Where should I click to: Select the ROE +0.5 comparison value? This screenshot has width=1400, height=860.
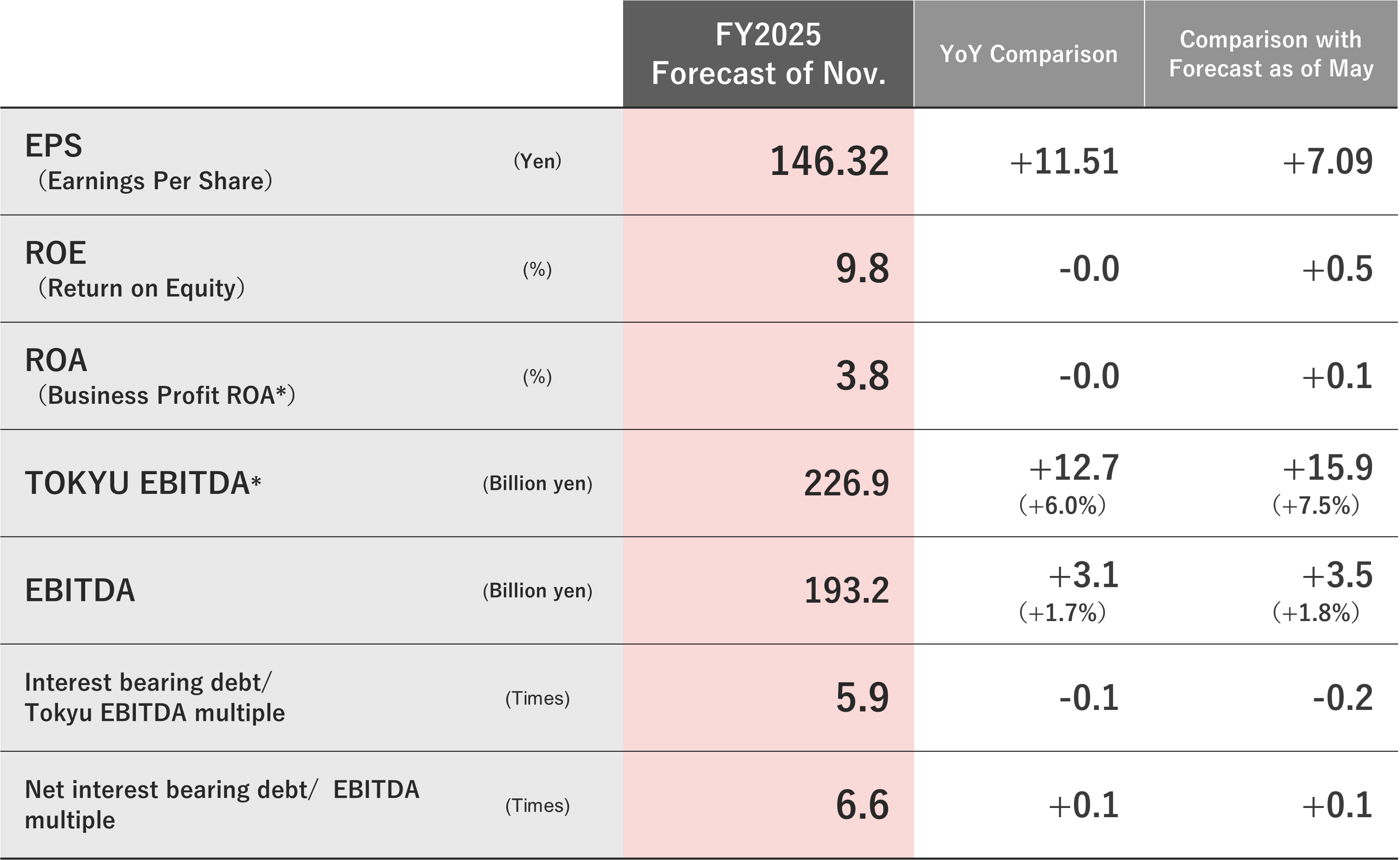click(x=1337, y=269)
